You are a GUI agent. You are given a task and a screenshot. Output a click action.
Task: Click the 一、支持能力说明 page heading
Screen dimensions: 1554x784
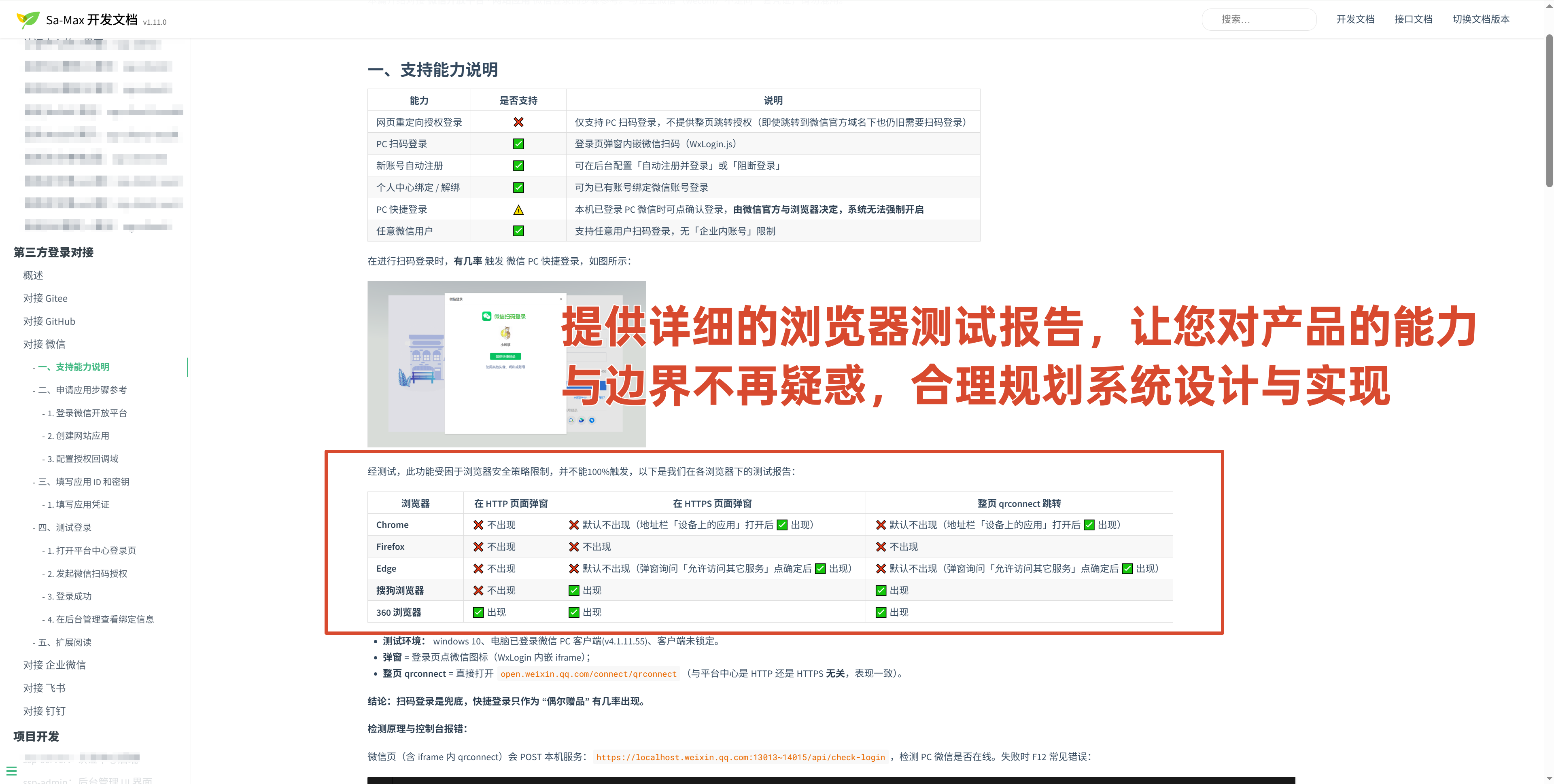pos(433,70)
